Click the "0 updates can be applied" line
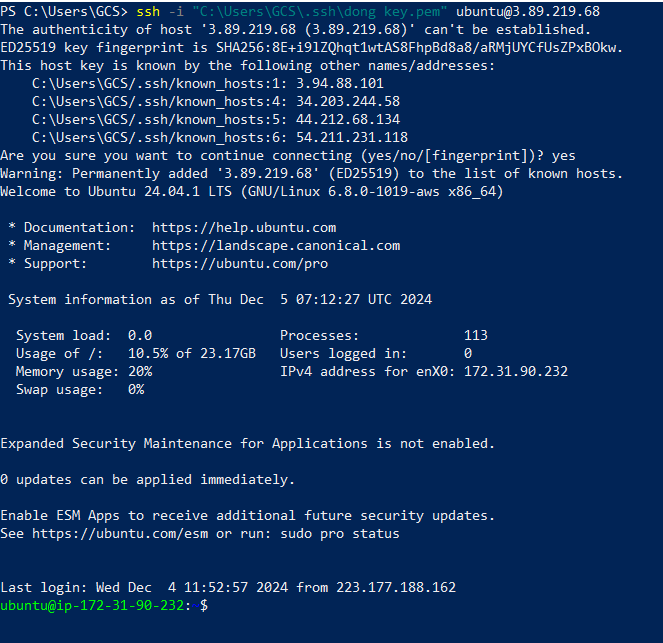This screenshot has height=643, width=663. tap(148, 480)
